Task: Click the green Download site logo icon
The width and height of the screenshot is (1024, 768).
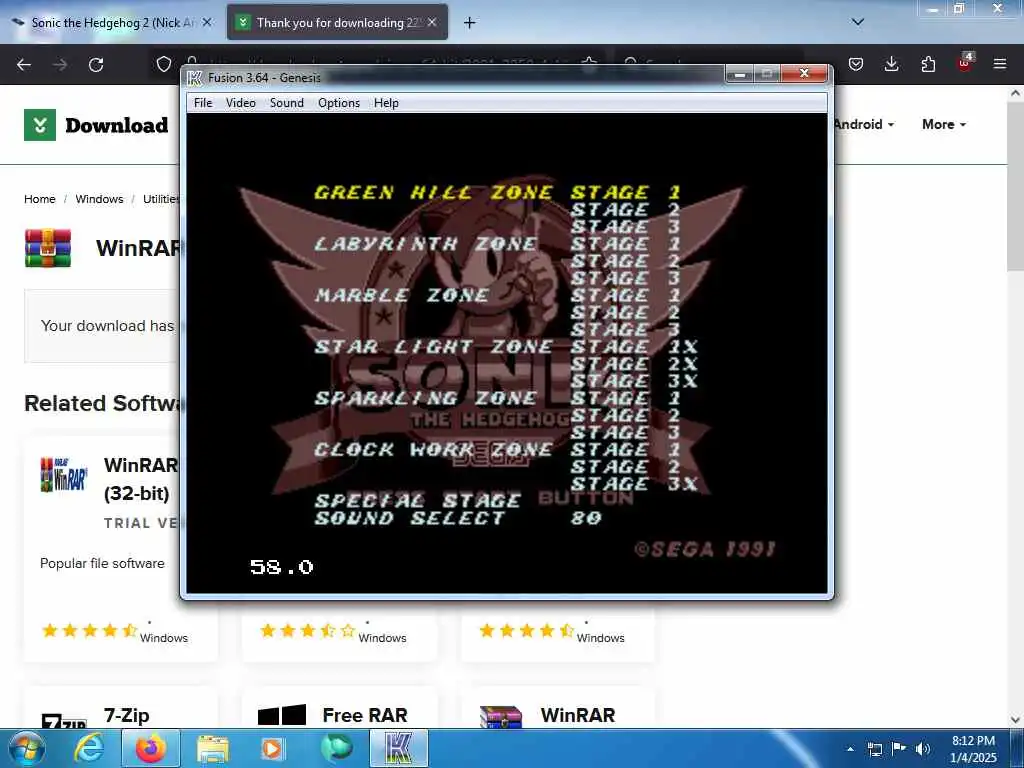Action: pos(40,125)
